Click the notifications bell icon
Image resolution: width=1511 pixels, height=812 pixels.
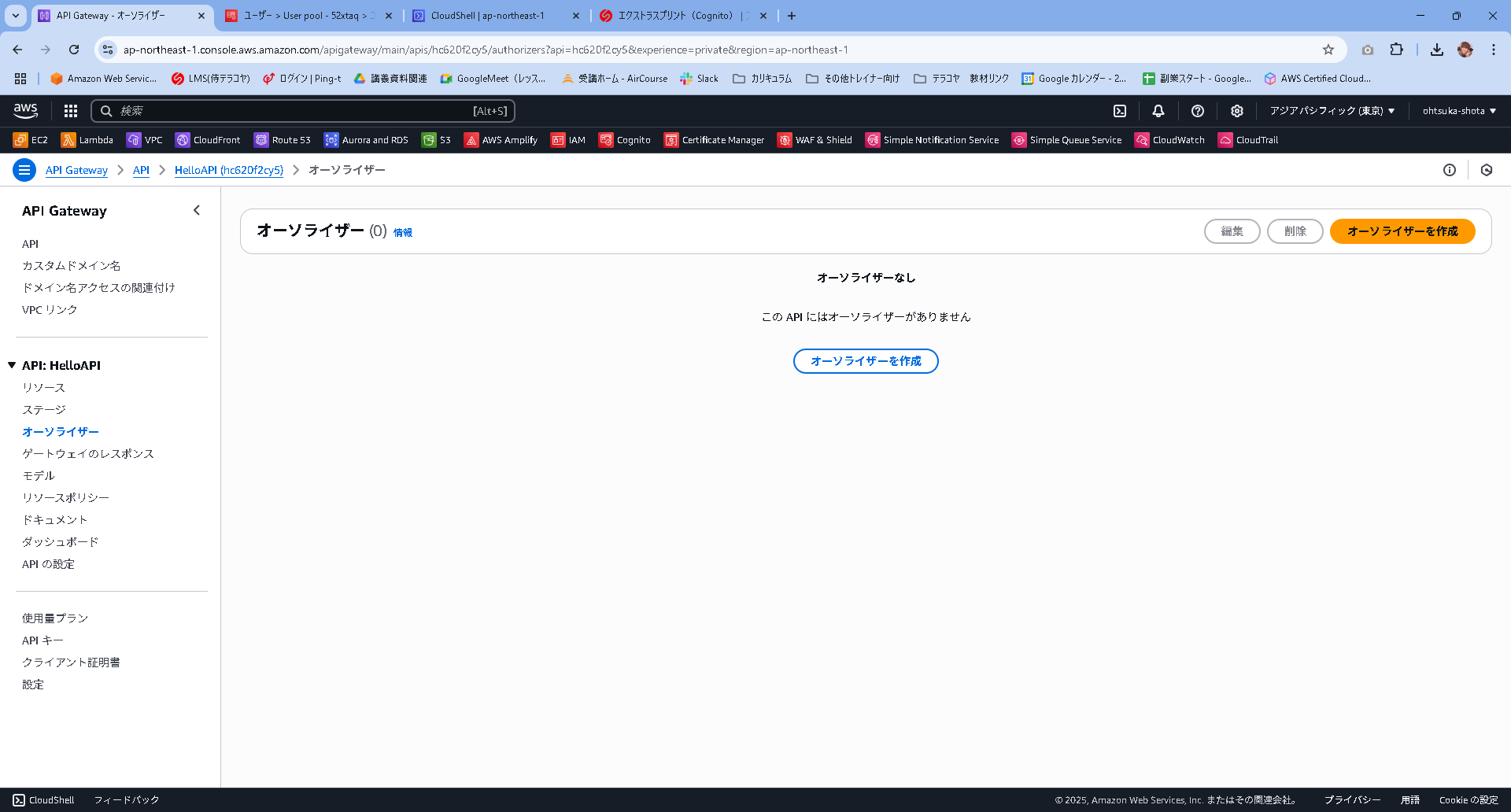pyautogui.click(x=1158, y=110)
